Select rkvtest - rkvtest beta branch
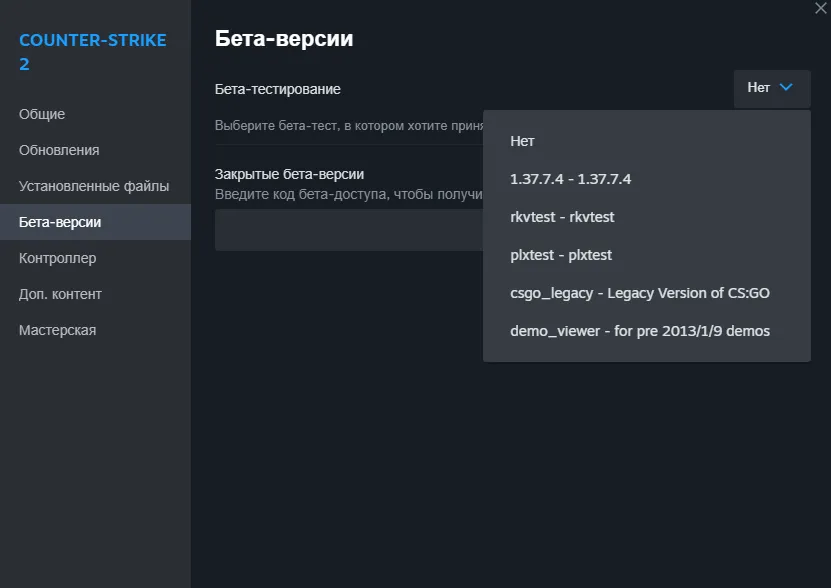 point(647,217)
